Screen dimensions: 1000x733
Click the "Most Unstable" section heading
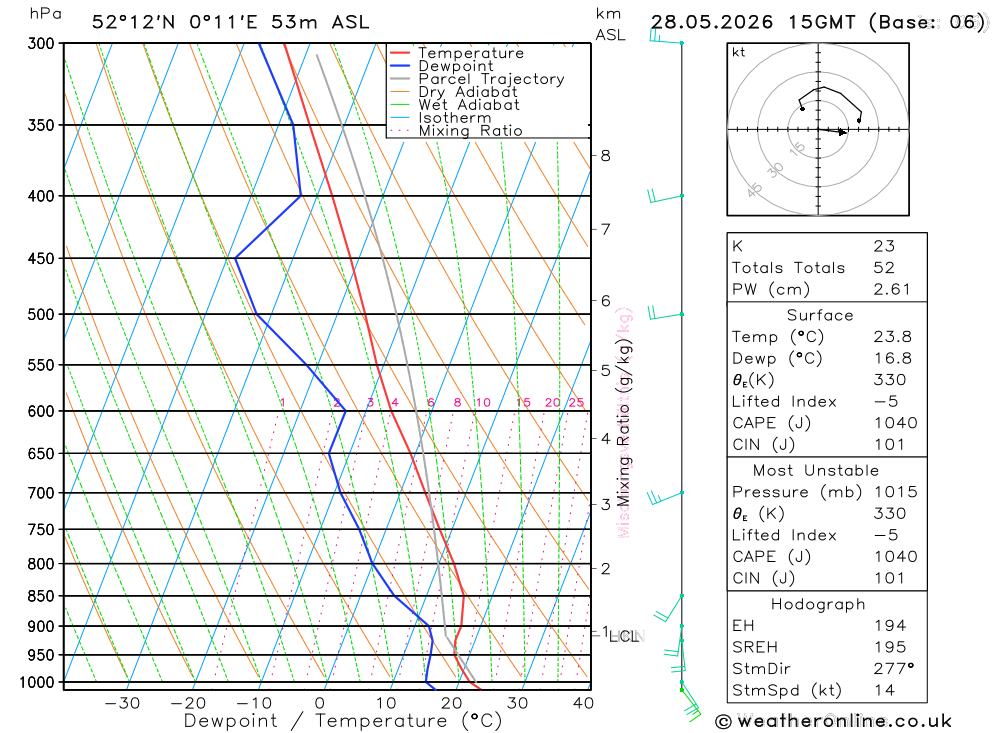pos(816,471)
